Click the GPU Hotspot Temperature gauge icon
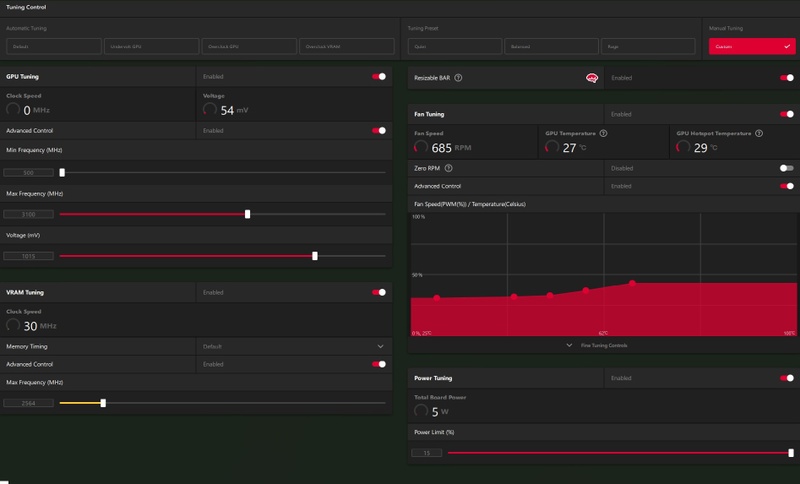800x484 pixels. tap(683, 147)
